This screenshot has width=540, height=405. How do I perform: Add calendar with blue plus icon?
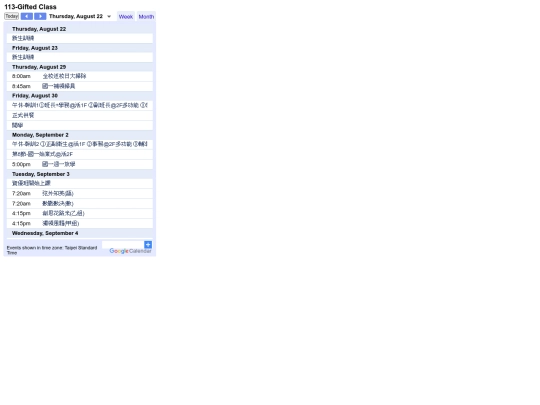[148, 245]
